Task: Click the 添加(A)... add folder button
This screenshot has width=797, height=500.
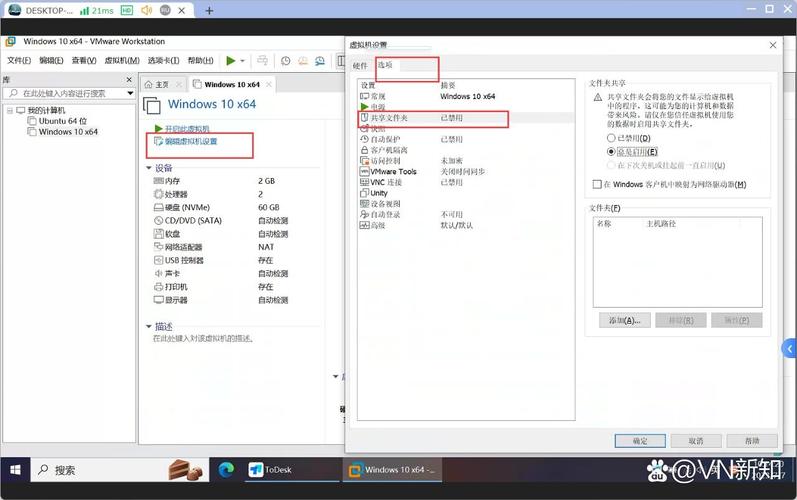Action: [624, 320]
